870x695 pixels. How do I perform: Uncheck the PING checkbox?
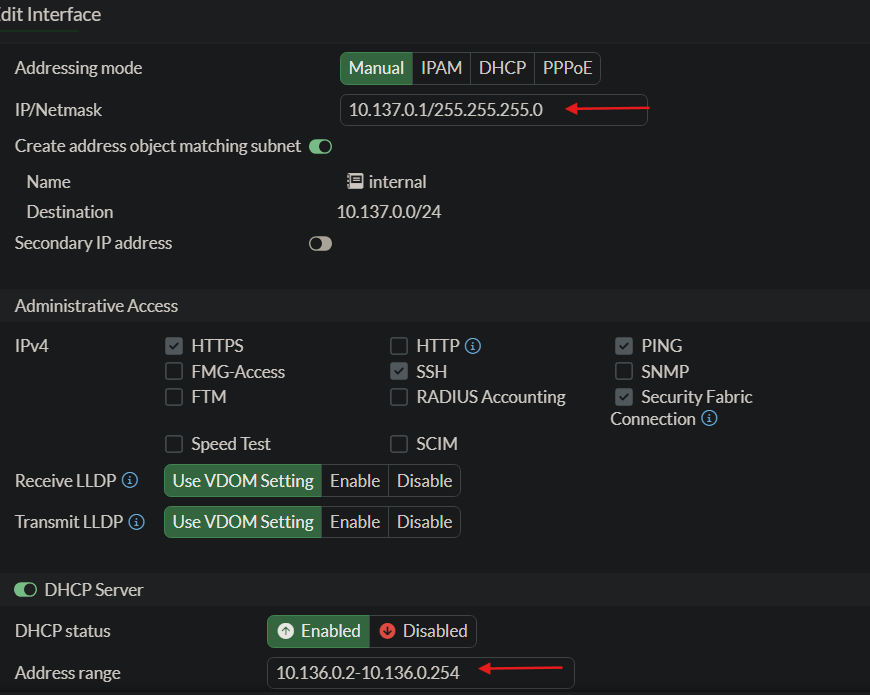(x=624, y=346)
